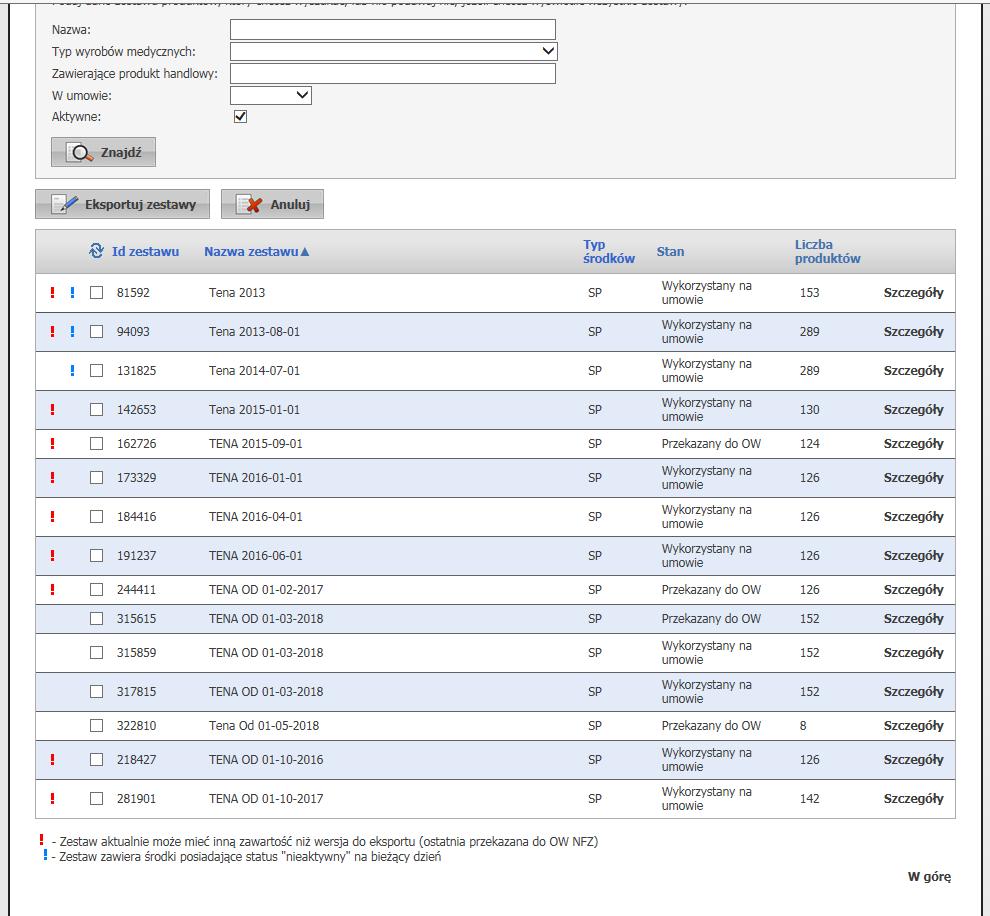Viewport: 990px width, 916px height.
Task: Click the red X icon on Anuluj
Action: pyautogui.click(x=250, y=204)
